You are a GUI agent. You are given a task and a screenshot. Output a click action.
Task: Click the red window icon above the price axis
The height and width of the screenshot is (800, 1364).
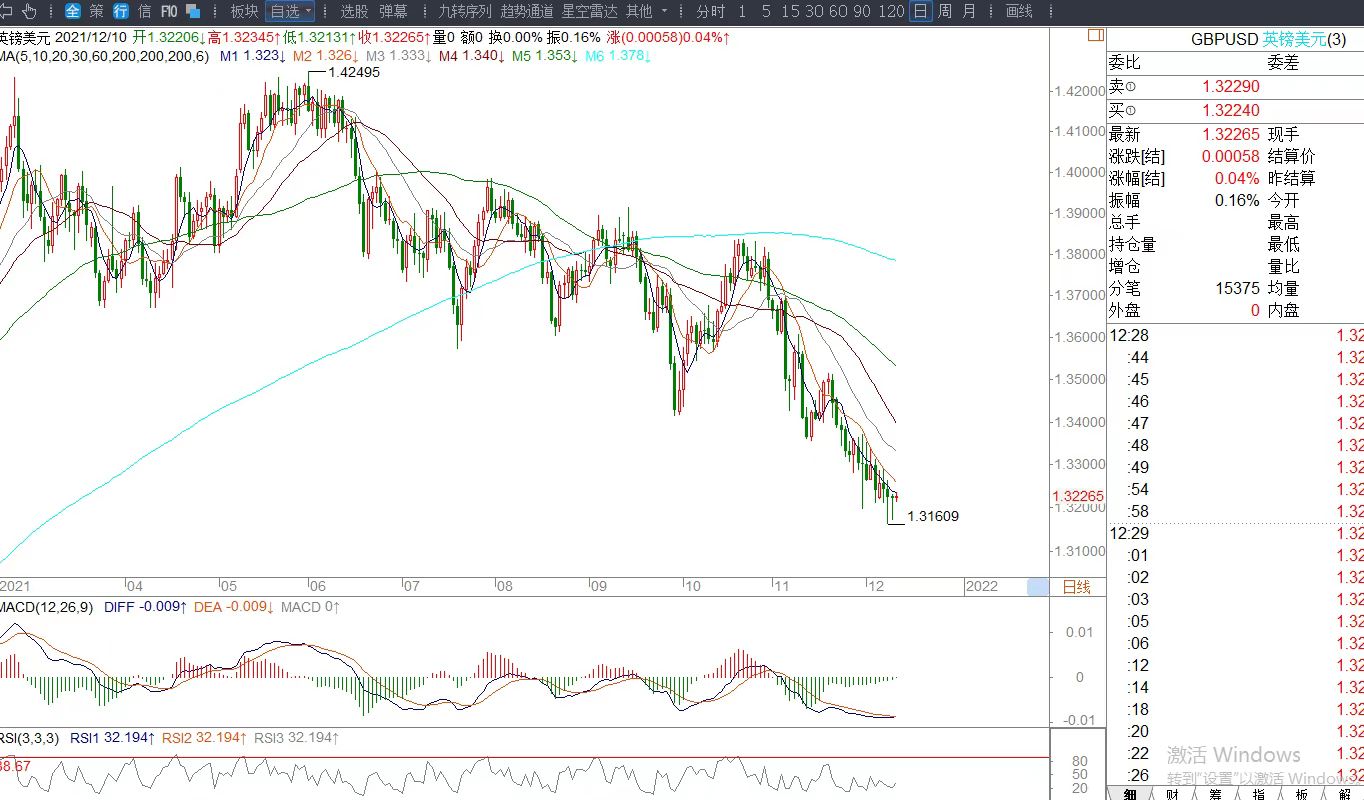[x=1095, y=35]
